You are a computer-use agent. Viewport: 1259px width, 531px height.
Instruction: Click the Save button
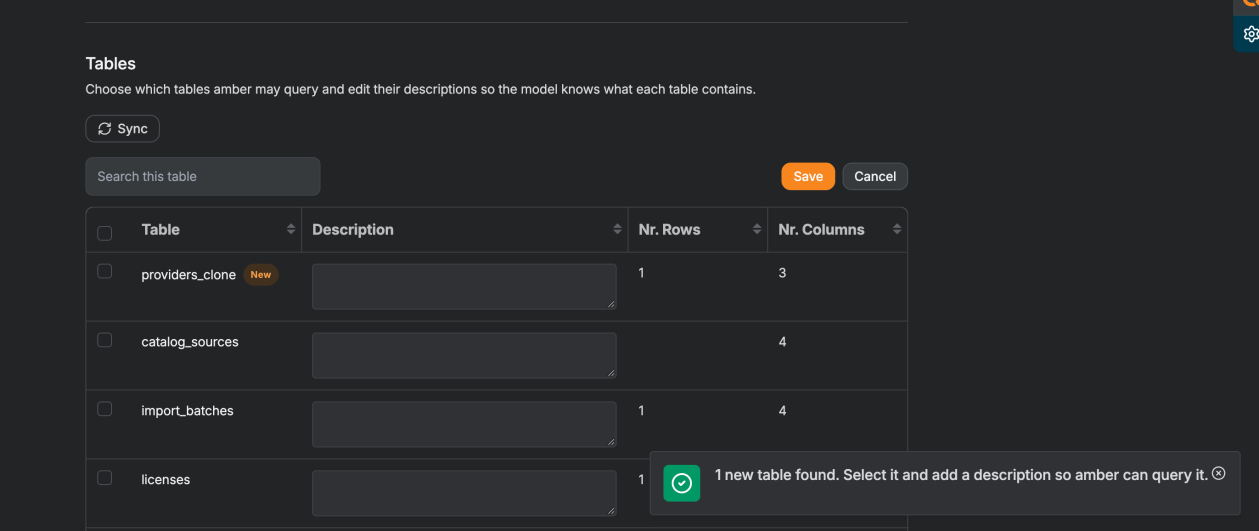pos(808,176)
